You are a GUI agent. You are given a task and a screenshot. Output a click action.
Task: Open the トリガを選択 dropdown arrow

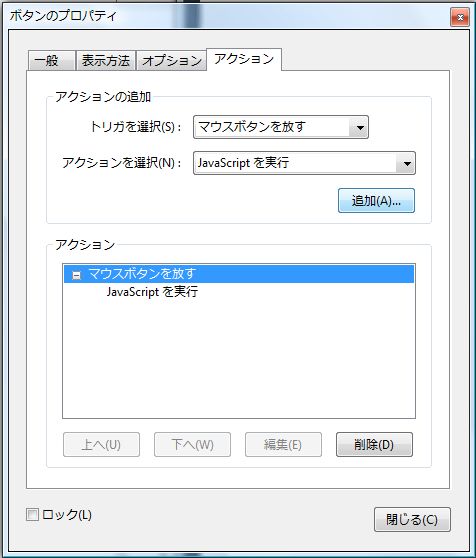[x=359, y=127]
